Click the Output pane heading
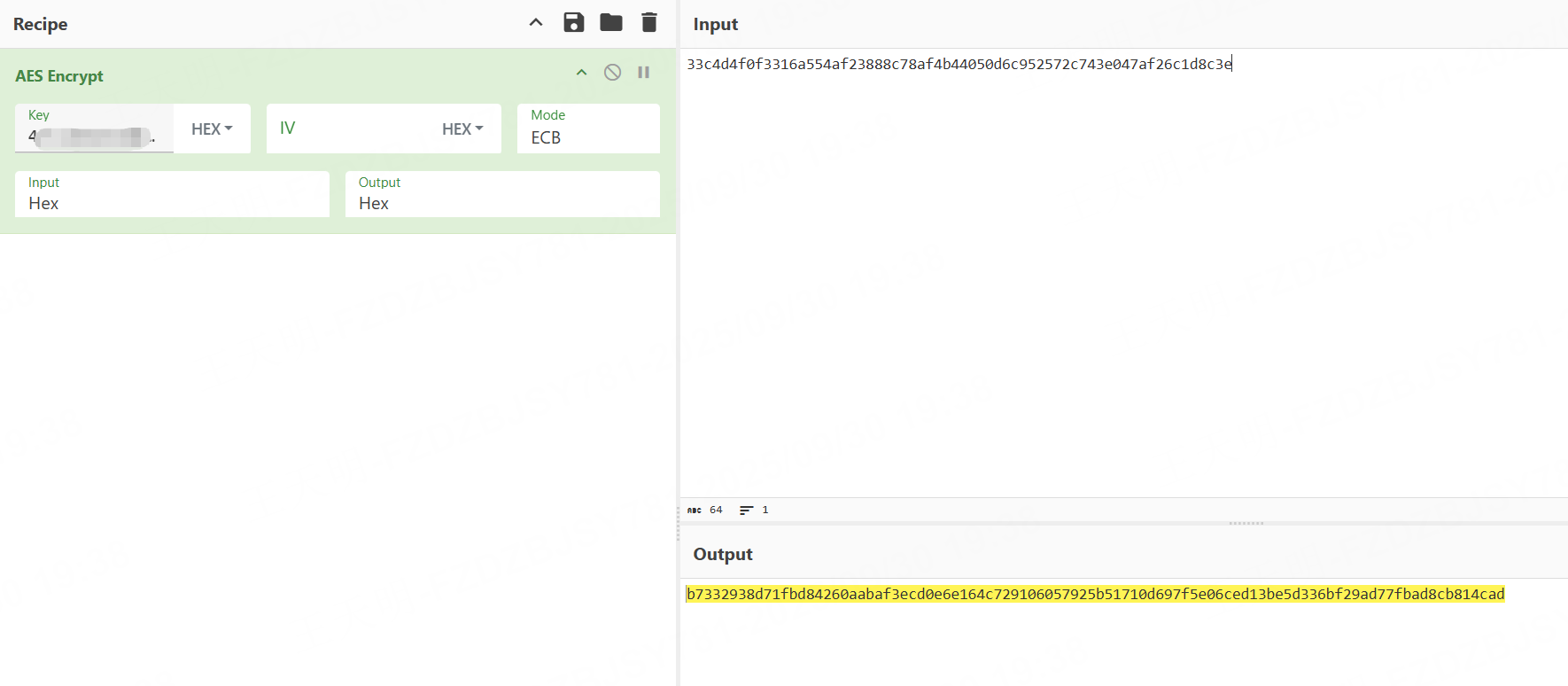 tap(723, 554)
